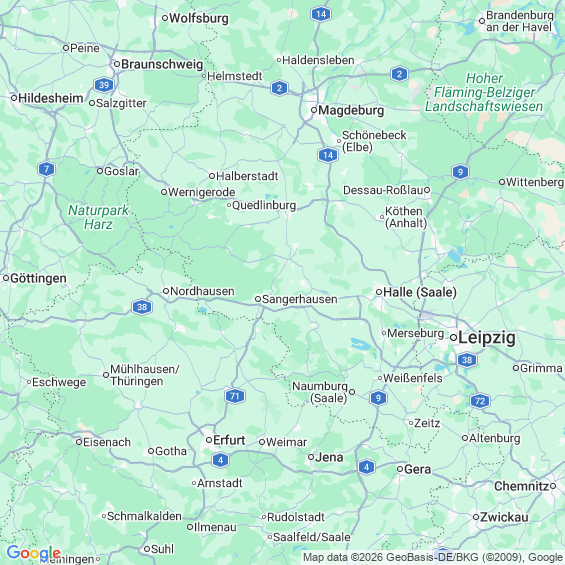The image size is (565, 565).
Task: Select the Halle (Saale) city label
Action: pos(420,292)
